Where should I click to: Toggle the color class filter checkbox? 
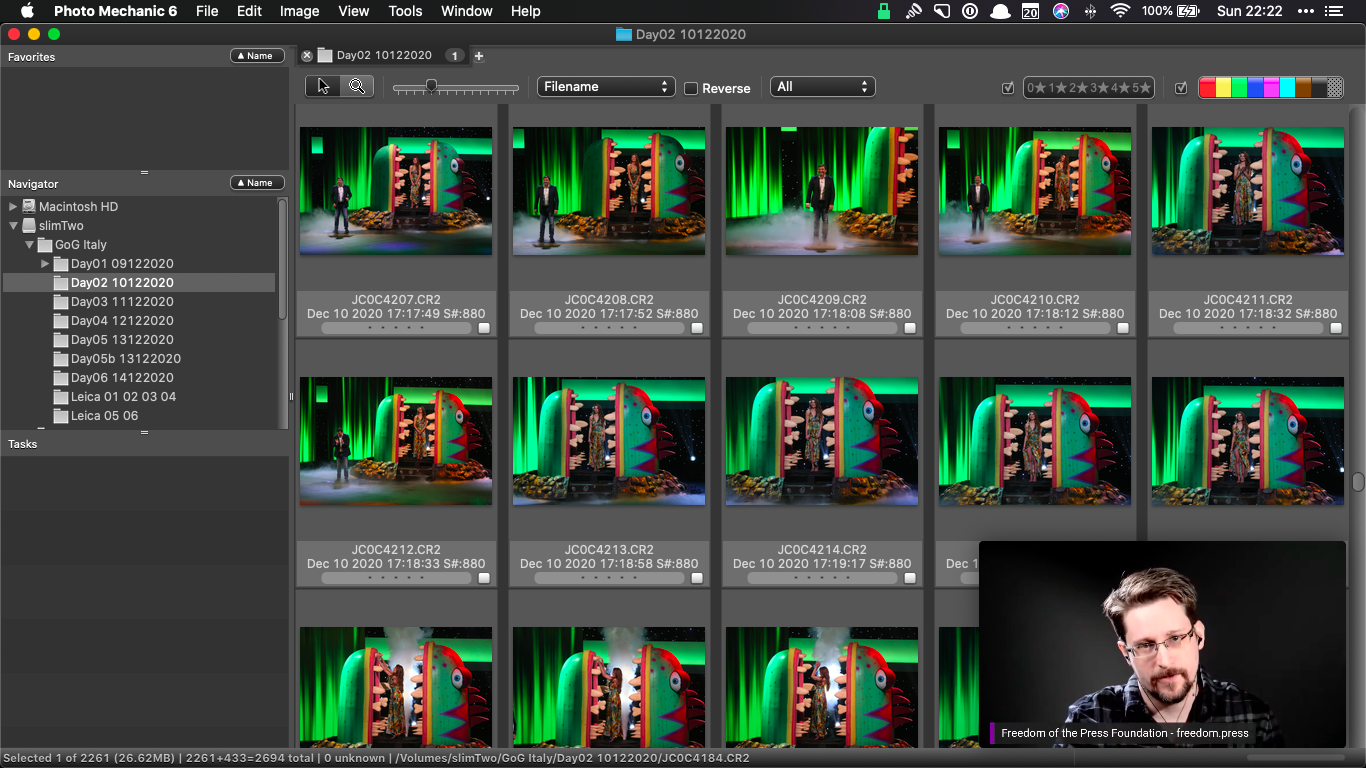[1181, 88]
